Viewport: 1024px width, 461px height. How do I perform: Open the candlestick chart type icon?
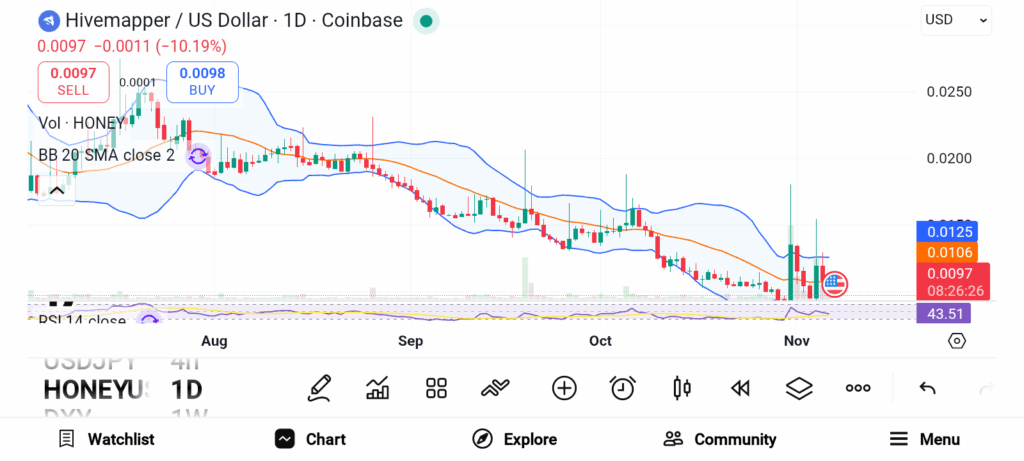point(682,388)
